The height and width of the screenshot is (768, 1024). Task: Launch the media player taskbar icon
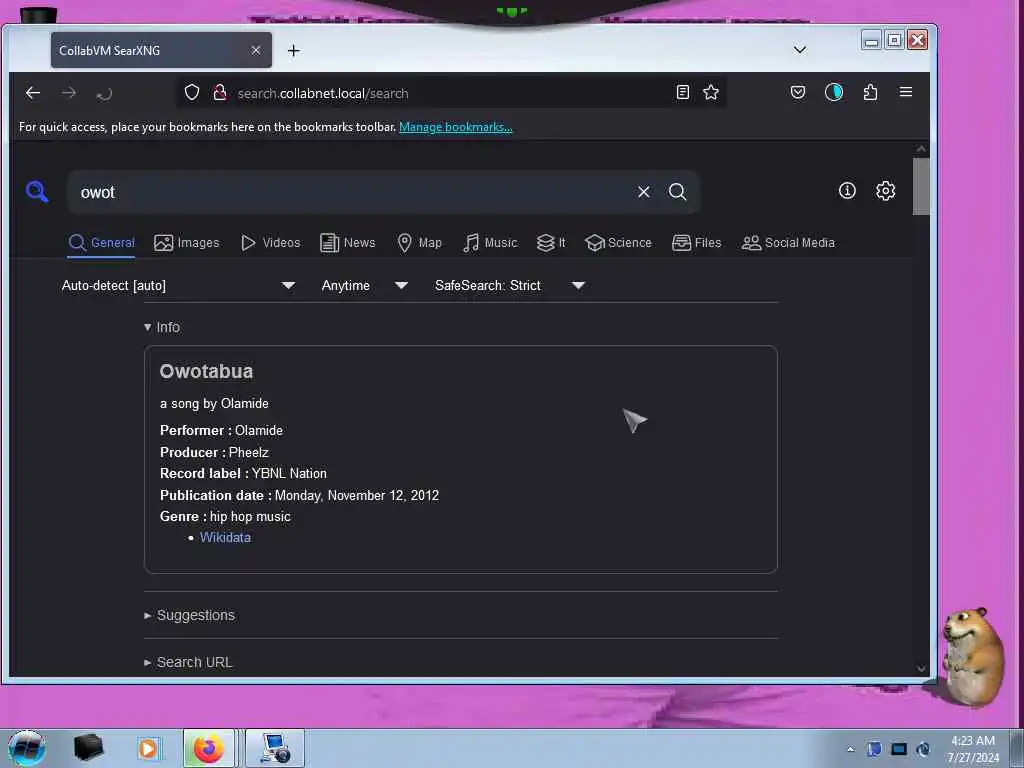(x=148, y=748)
